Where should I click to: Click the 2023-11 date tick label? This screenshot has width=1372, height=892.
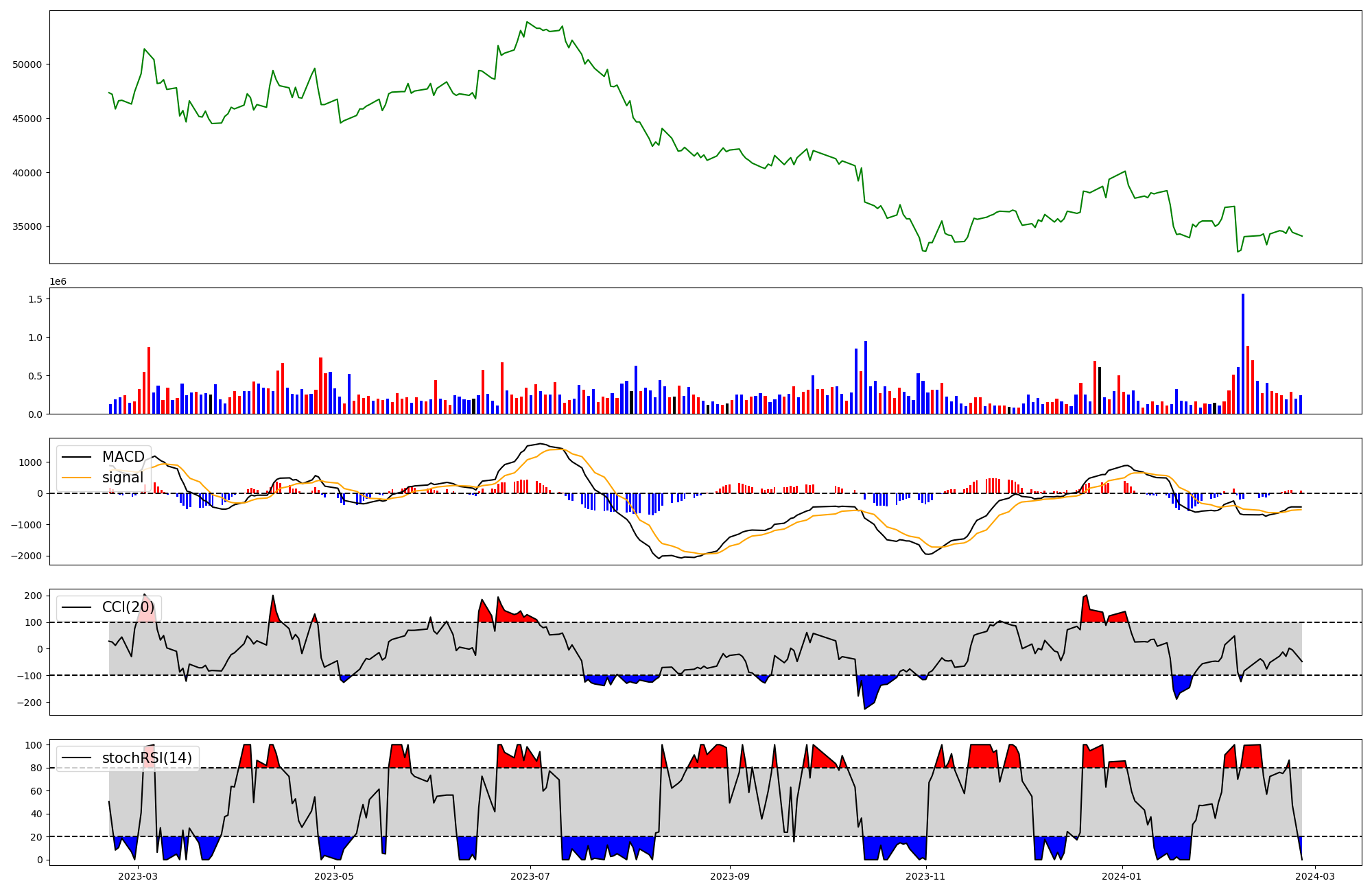tap(926, 876)
